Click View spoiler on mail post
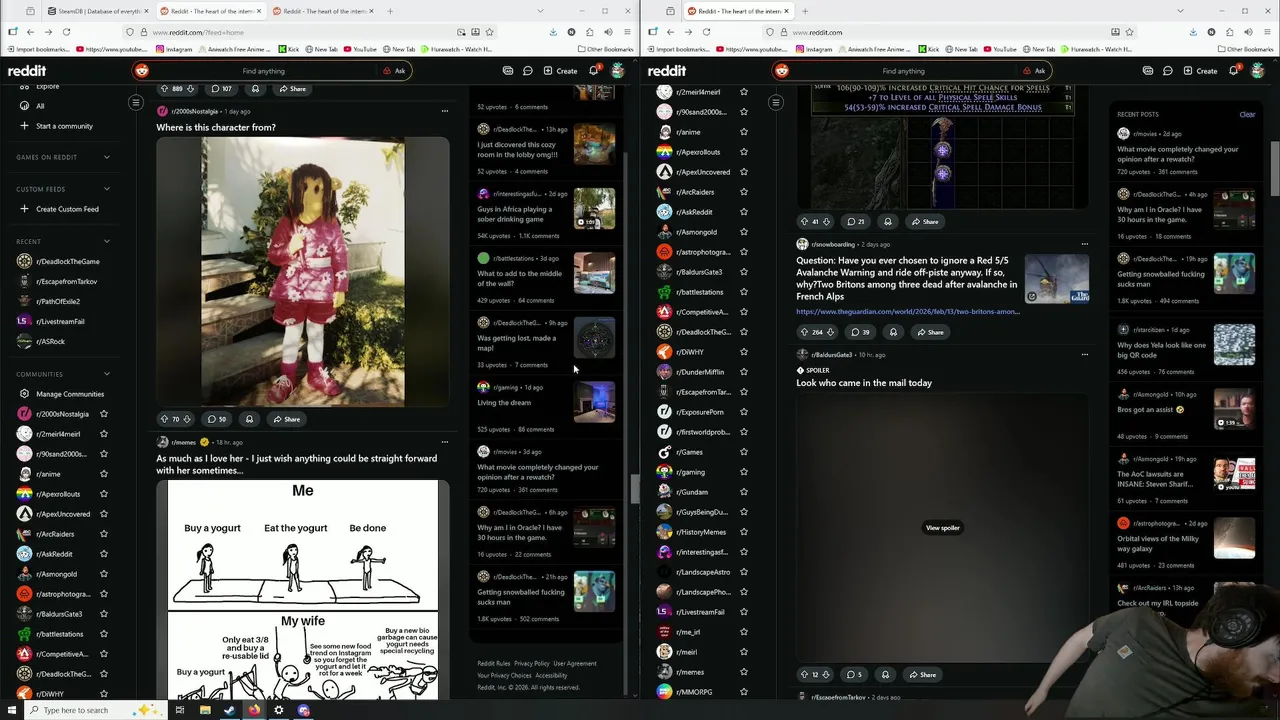 pos(942,528)
